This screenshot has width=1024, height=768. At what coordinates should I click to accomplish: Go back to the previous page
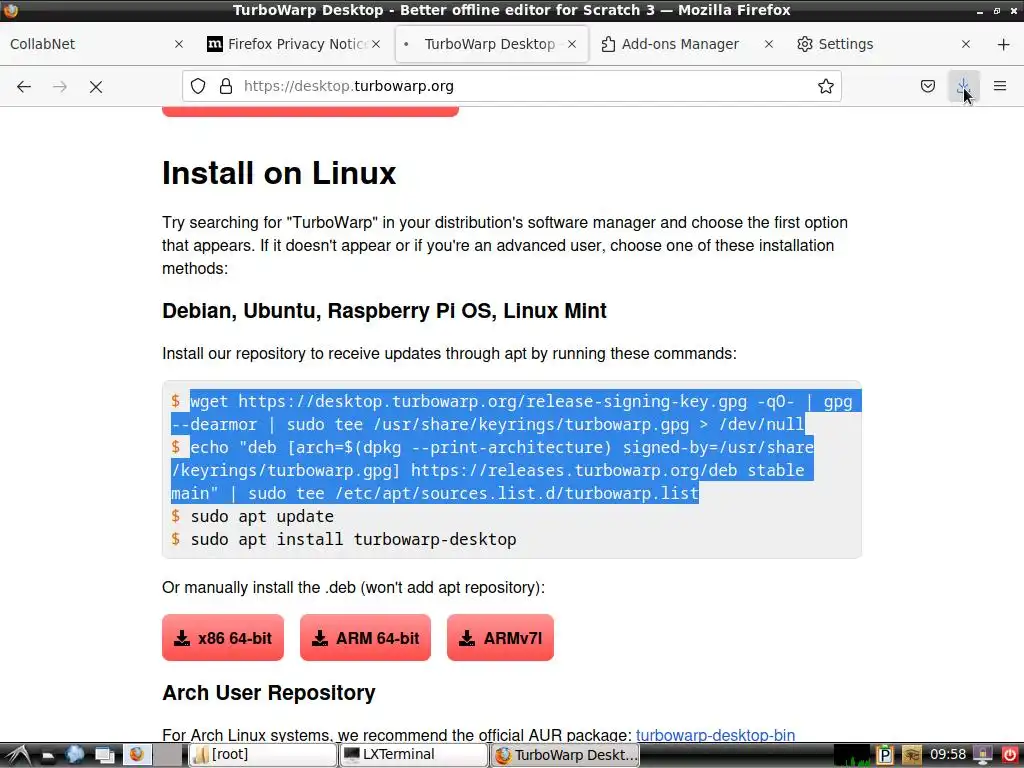click(x=24, y=86)
